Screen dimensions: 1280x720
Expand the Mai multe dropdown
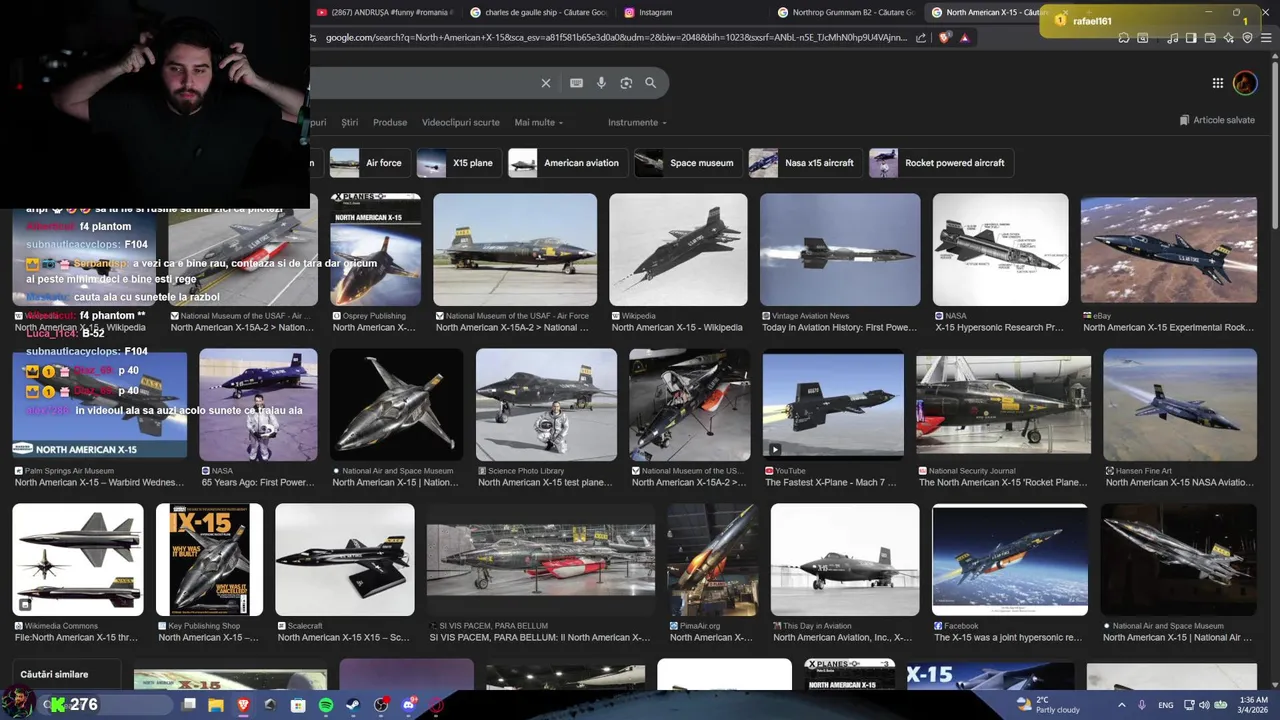click(539, 122)
